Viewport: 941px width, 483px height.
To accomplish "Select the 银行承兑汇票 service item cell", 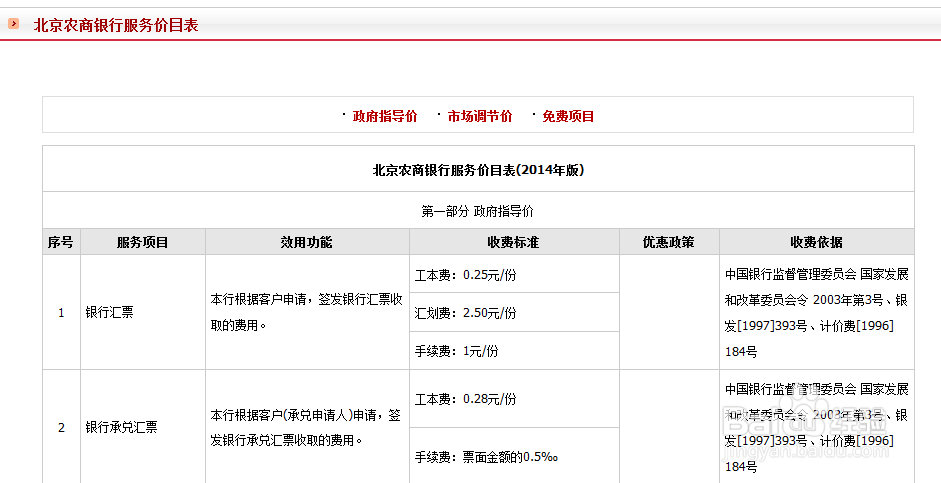I will click(x=143, y=427).
